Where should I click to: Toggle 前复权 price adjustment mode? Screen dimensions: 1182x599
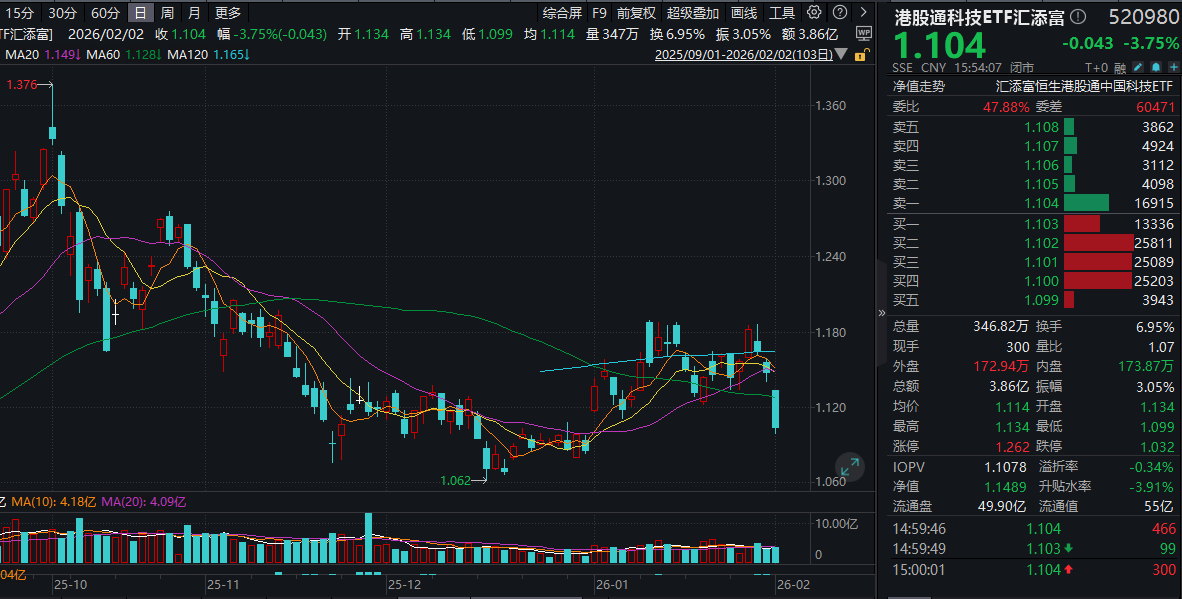[x=636, y=13]
